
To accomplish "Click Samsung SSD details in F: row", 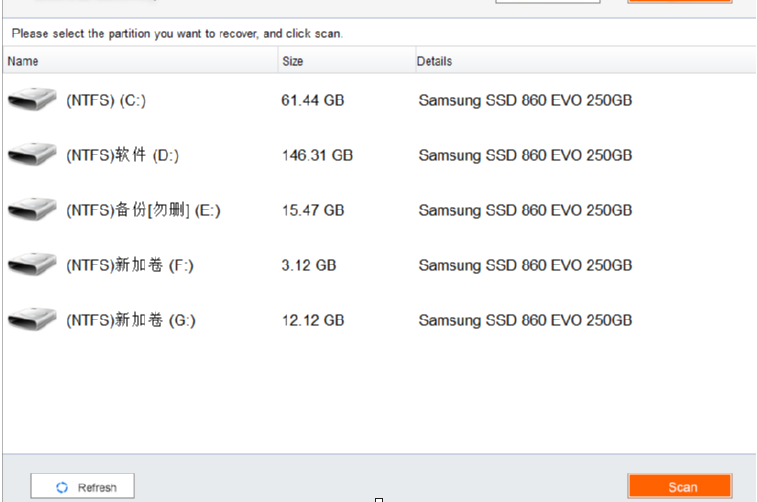I will tap(525, 265).
